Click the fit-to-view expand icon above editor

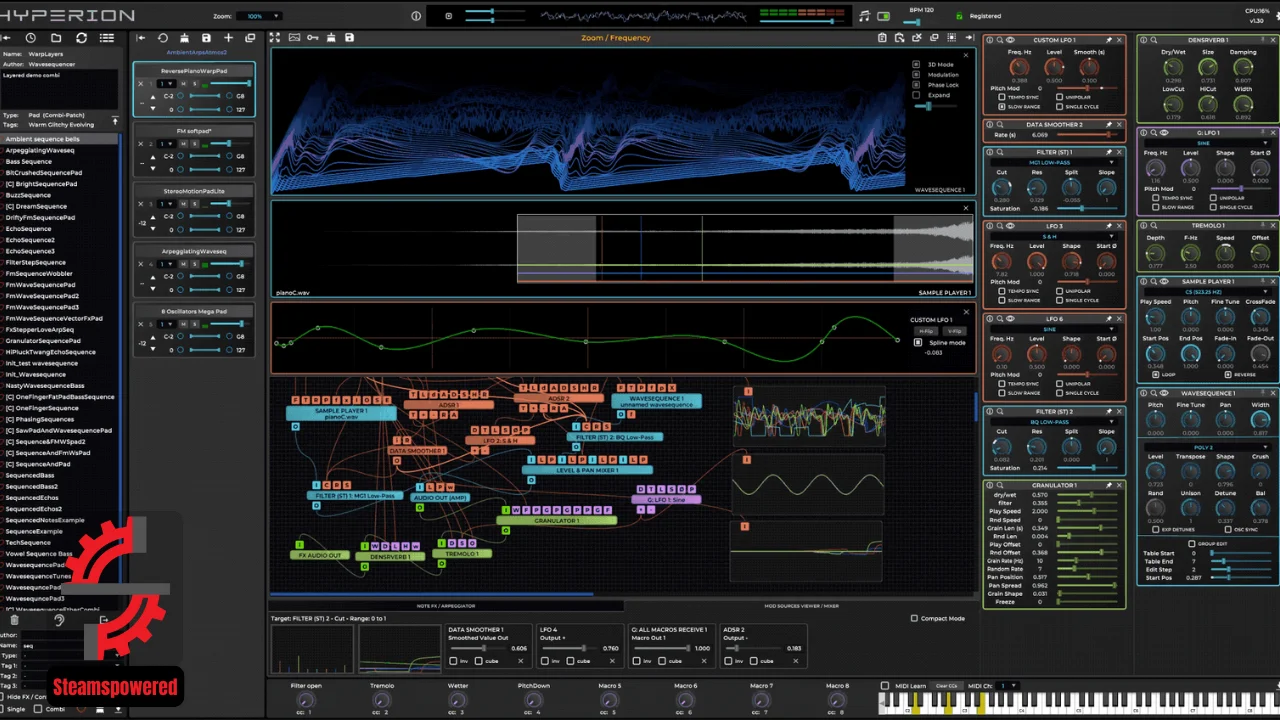(276, 38)
